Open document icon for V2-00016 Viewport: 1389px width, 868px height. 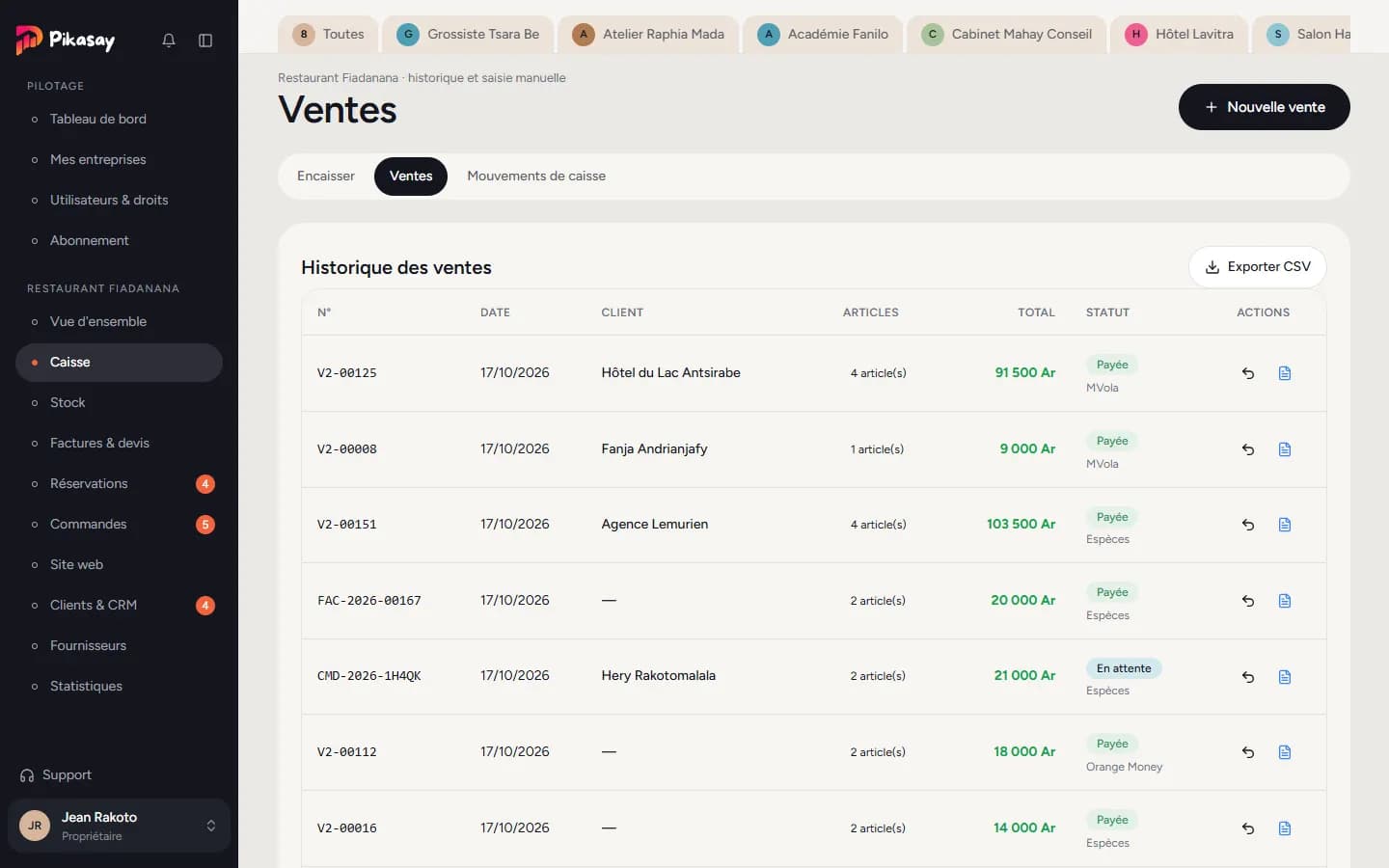[1285, 828]
